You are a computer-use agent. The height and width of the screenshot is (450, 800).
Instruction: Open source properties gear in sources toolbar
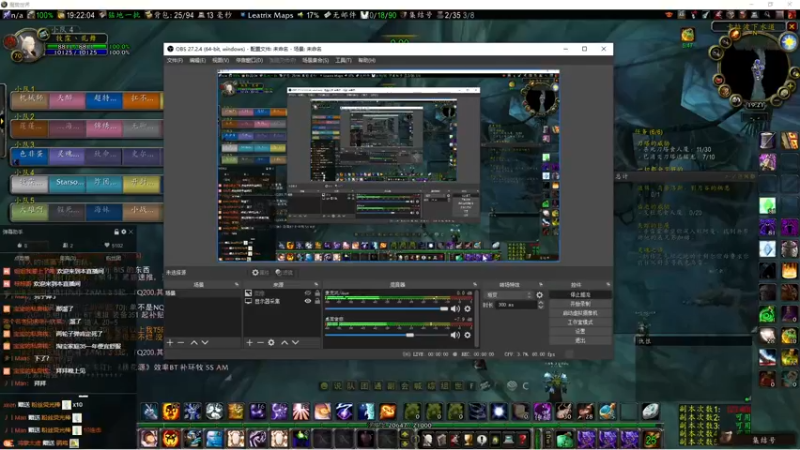[x=271, y=342]
